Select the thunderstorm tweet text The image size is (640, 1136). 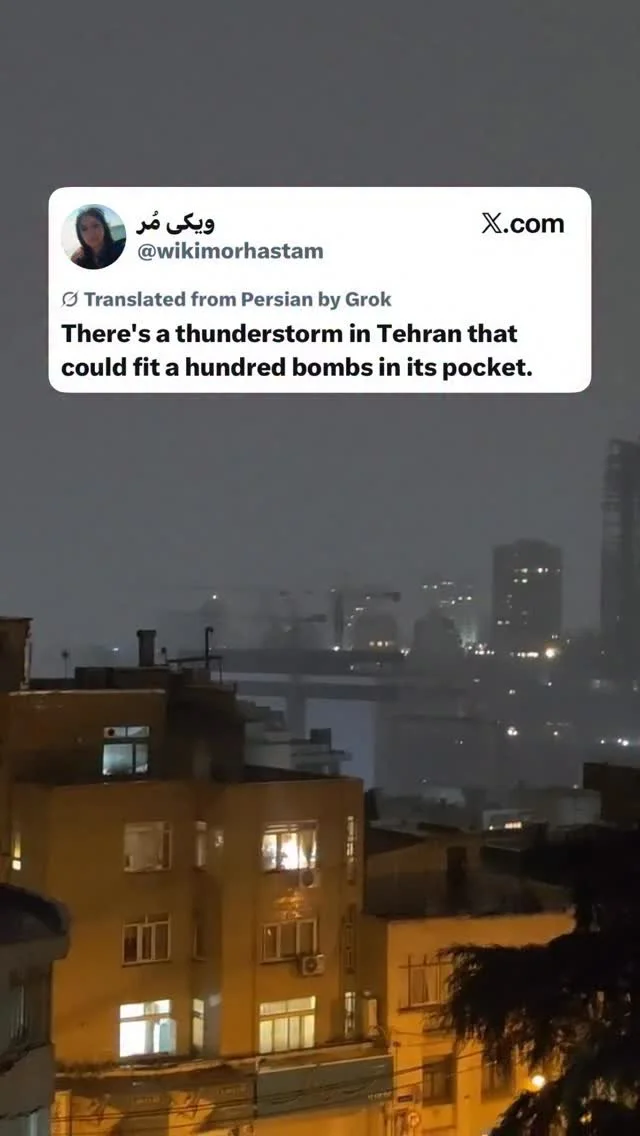click(296, 351)
